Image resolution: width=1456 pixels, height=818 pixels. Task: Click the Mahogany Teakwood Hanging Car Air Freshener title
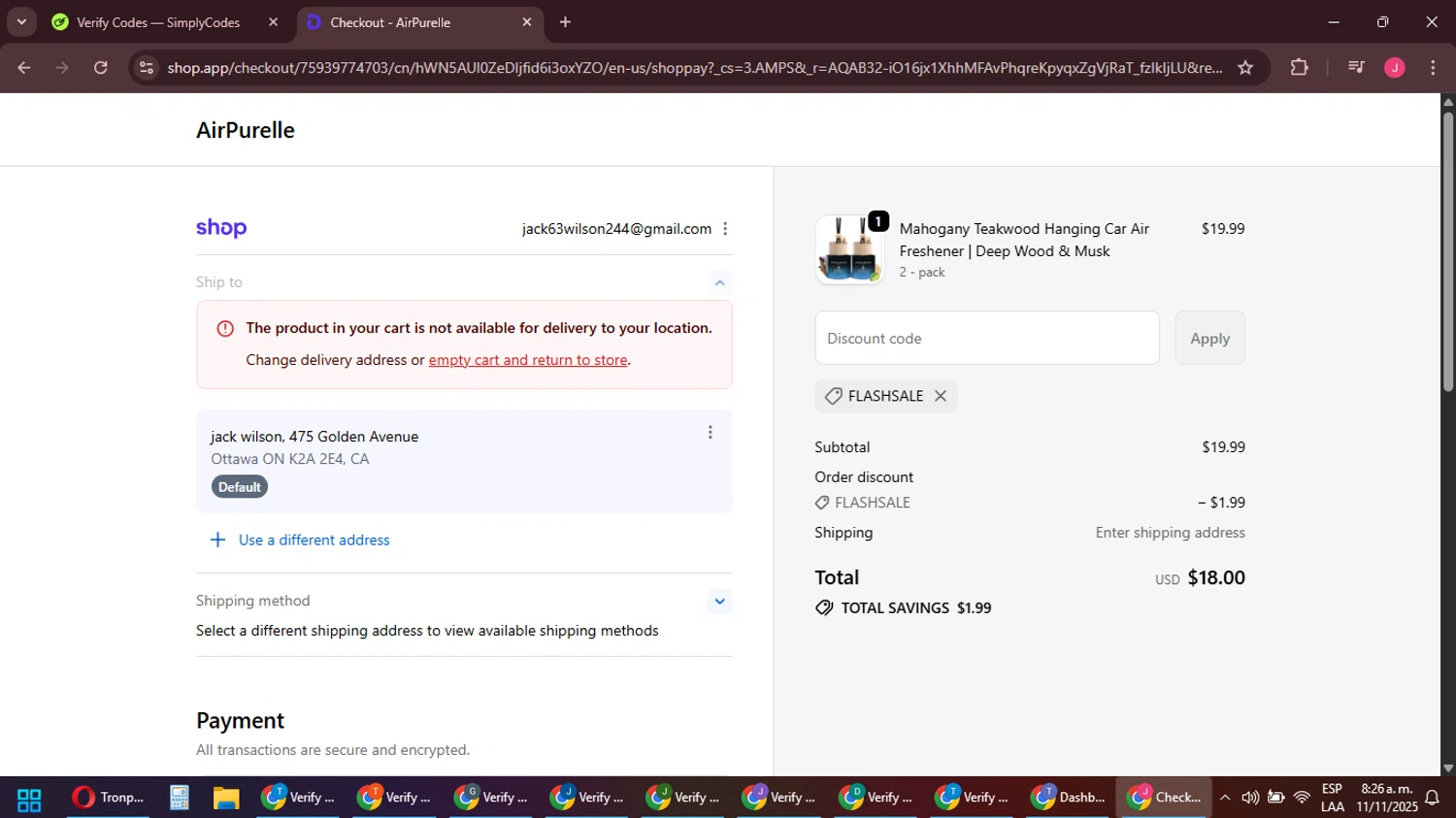(x=1024, y=240)
